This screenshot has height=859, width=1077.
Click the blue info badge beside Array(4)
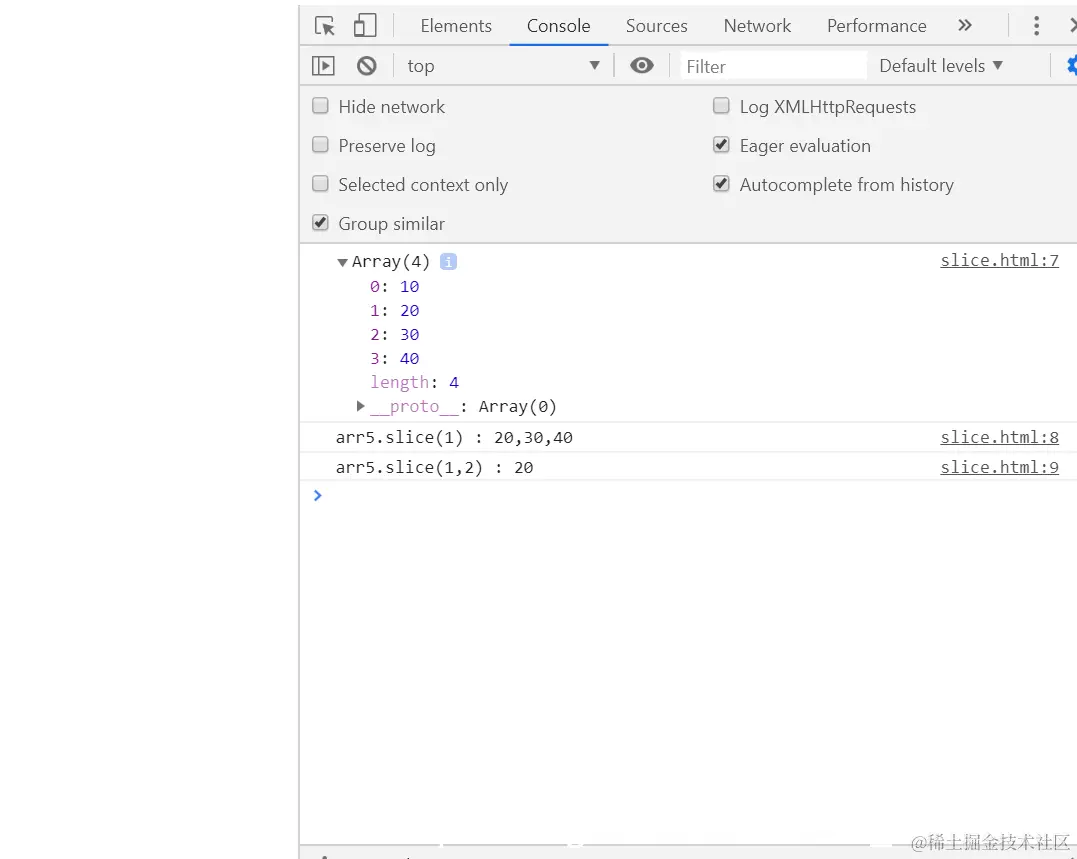point(449,262)
